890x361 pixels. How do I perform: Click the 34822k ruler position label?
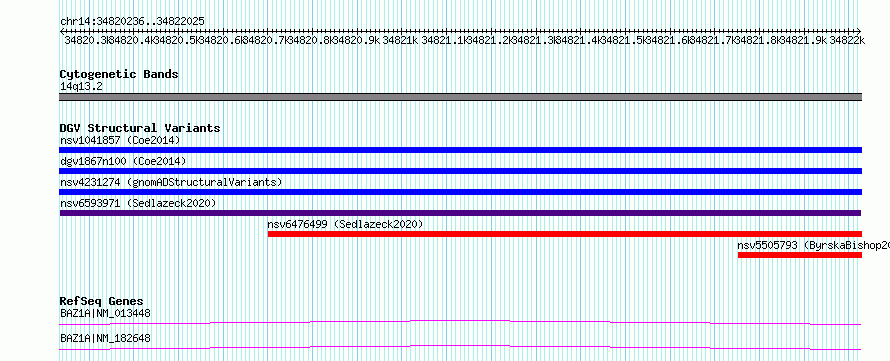847,40
